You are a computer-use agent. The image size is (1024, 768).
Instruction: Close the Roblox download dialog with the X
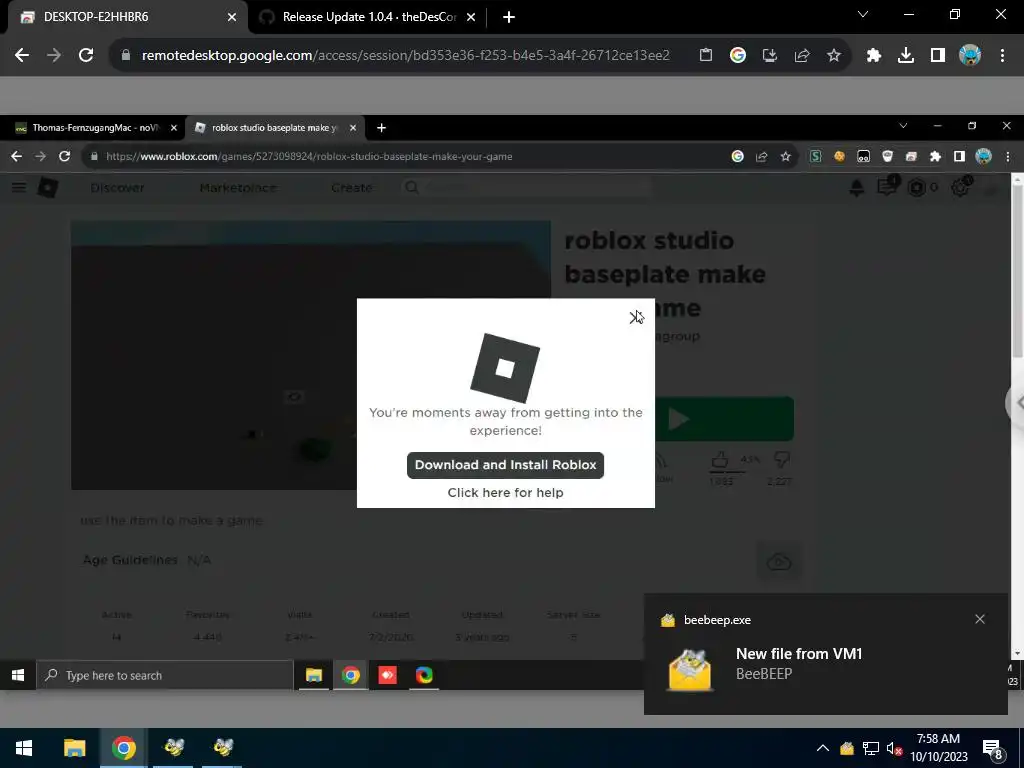(635, 317)
